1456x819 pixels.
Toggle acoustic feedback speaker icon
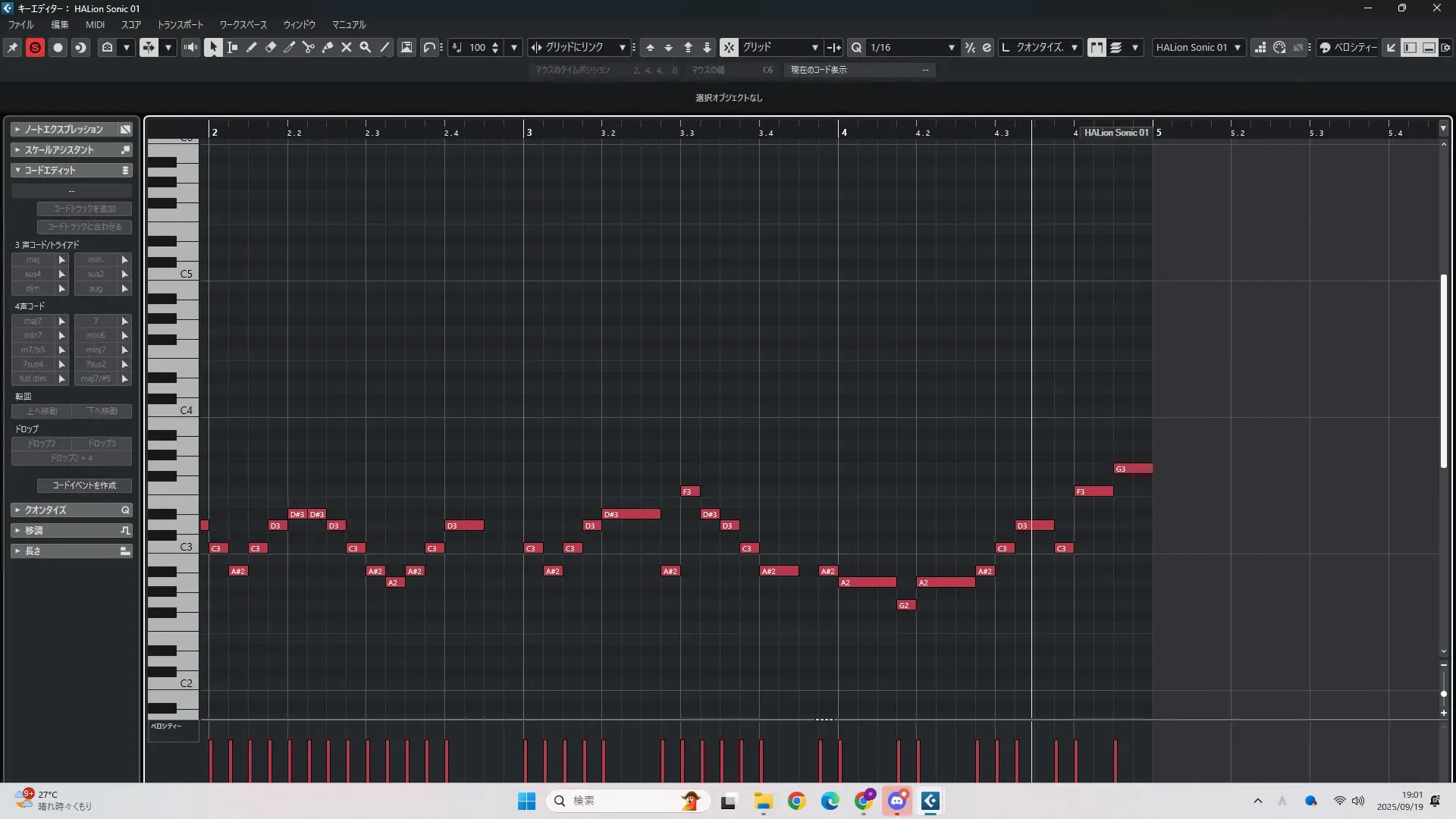coord(190,47)
